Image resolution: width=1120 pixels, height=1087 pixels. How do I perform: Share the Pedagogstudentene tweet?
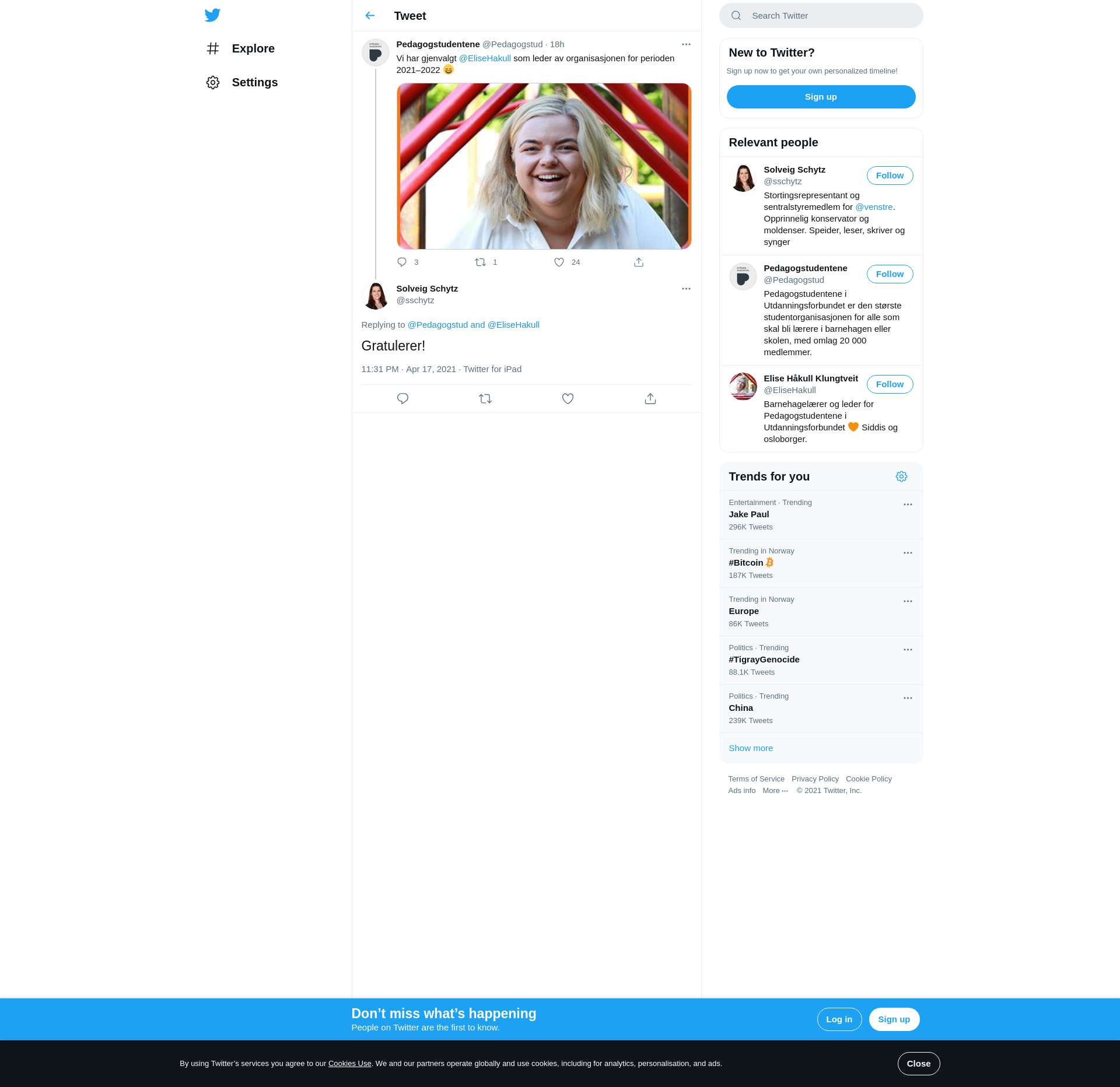[x=639, y=262]
